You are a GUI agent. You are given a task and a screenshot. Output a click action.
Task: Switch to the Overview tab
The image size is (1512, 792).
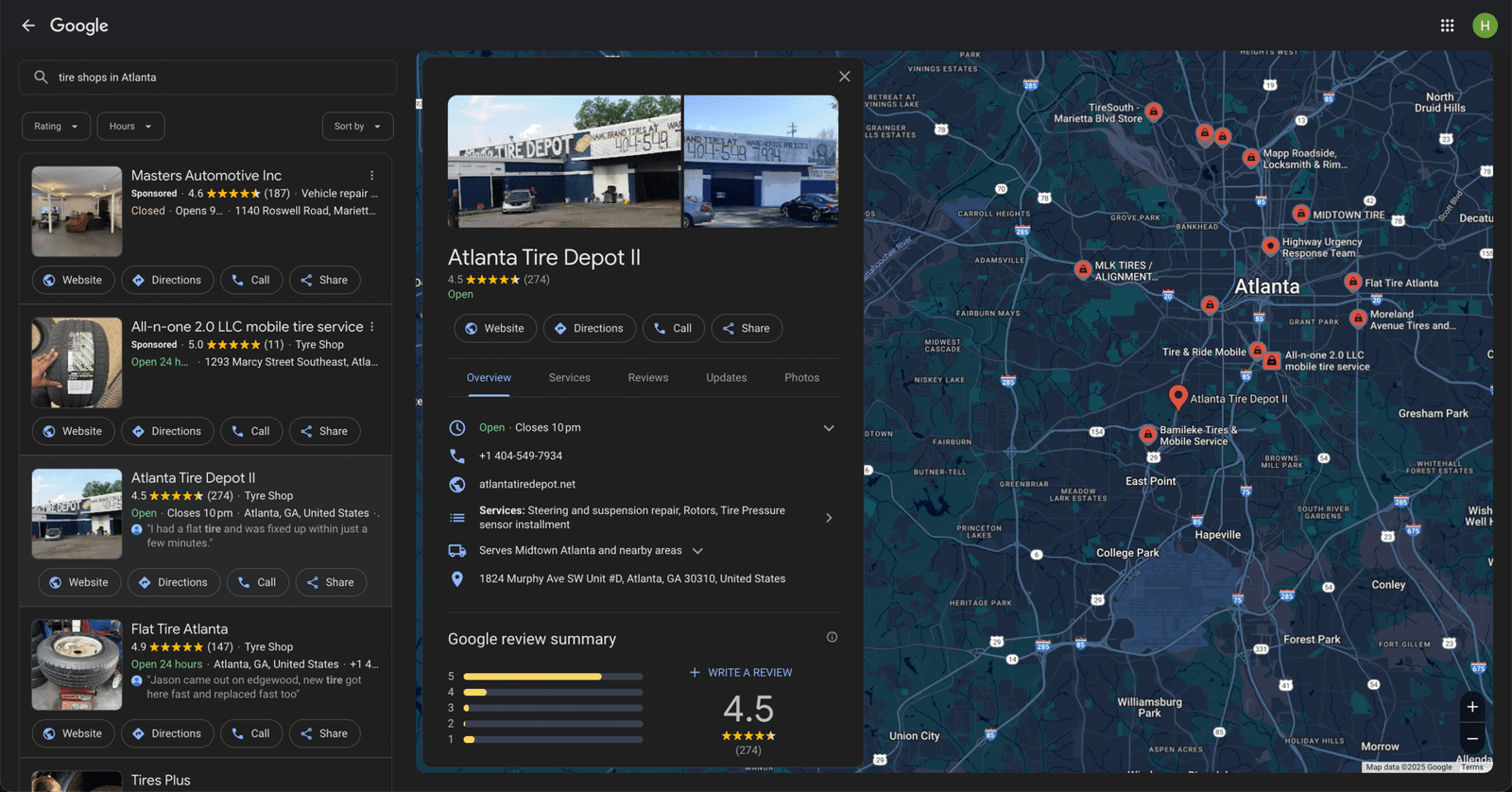[489, 377]
